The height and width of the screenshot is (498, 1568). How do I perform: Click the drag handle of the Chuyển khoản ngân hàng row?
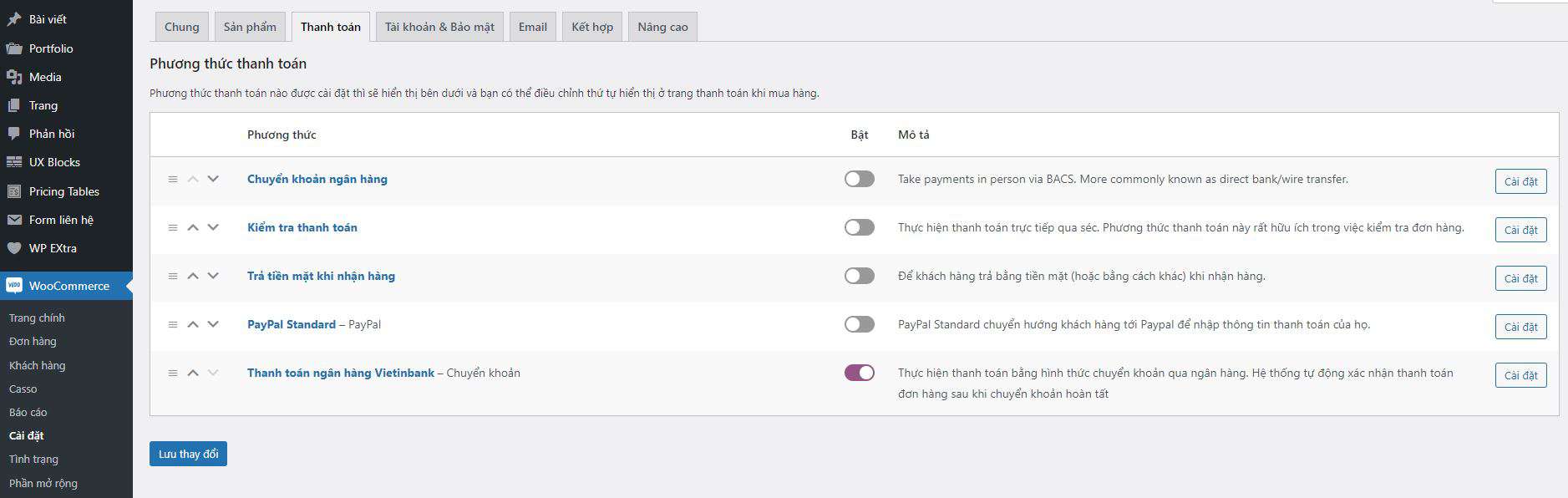click(x=173, y=179)
